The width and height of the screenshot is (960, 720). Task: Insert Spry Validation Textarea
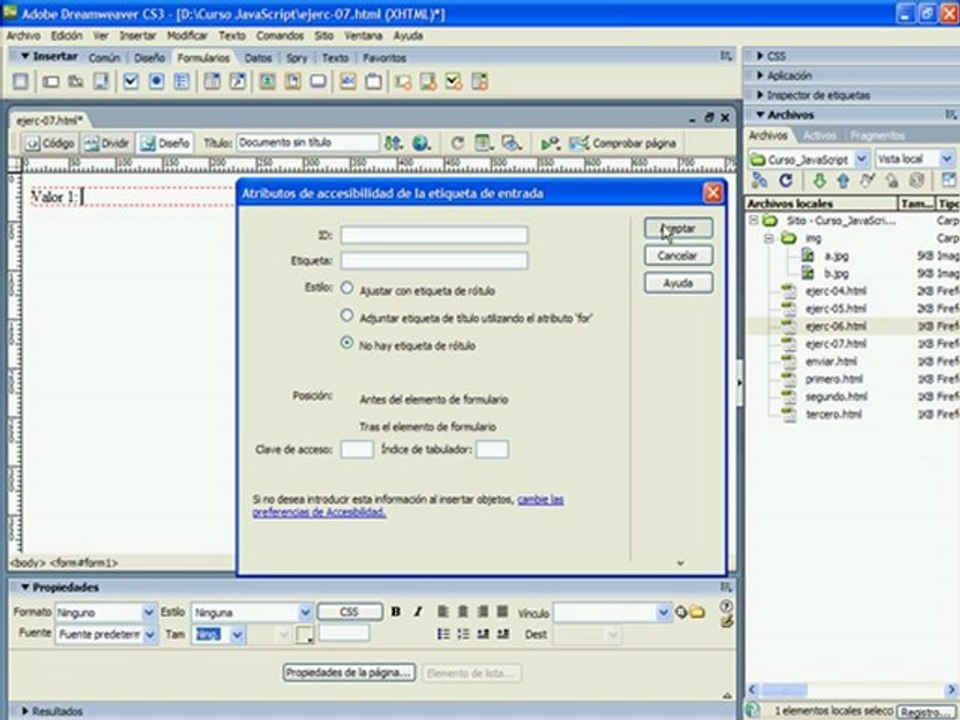428,82
